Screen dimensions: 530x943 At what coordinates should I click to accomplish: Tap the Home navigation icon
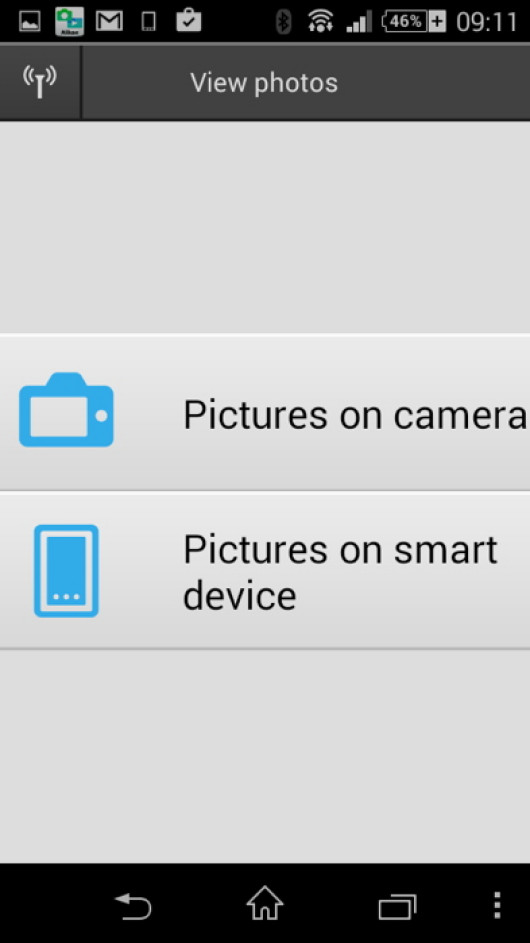[265, 904]
